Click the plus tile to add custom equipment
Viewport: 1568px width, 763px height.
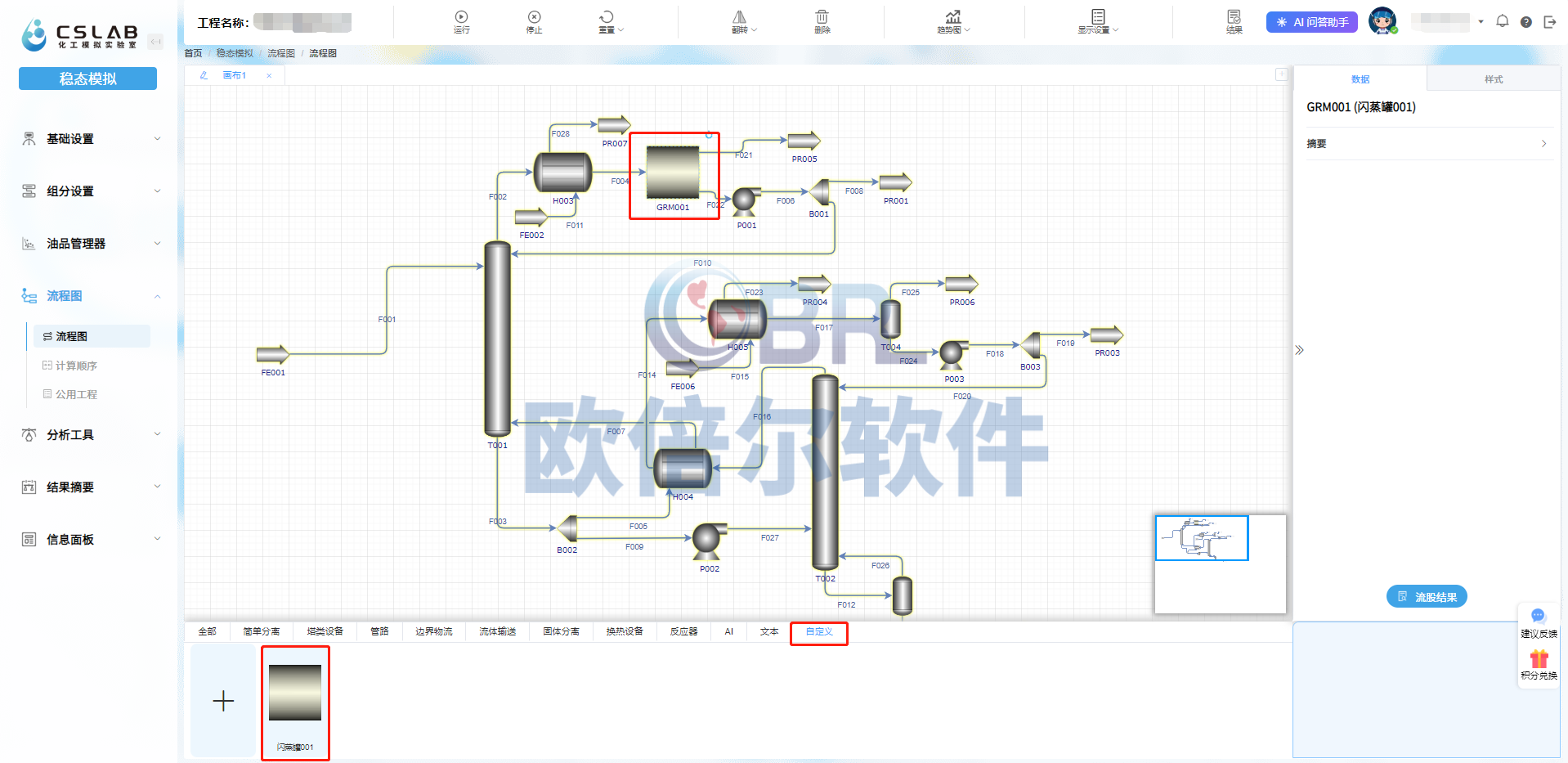coord(223,701)
